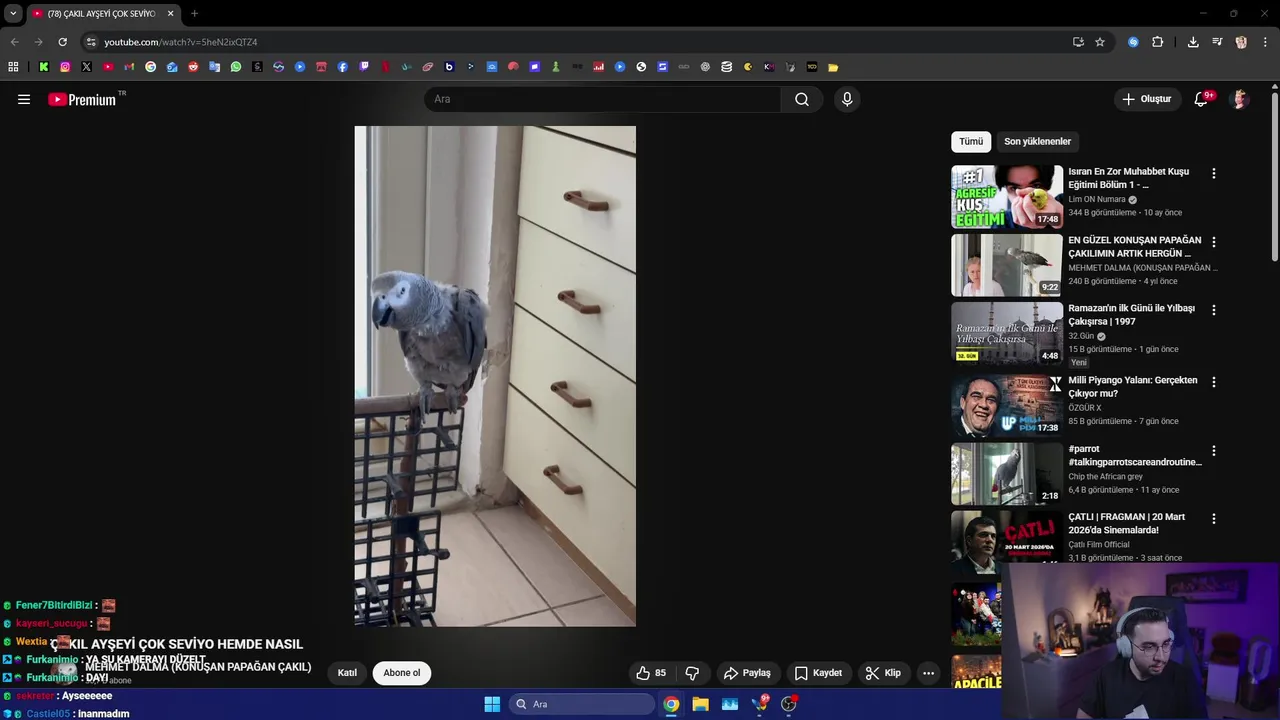
Task: Open File Explorer from the taskbar
Action: coord(701,704)
